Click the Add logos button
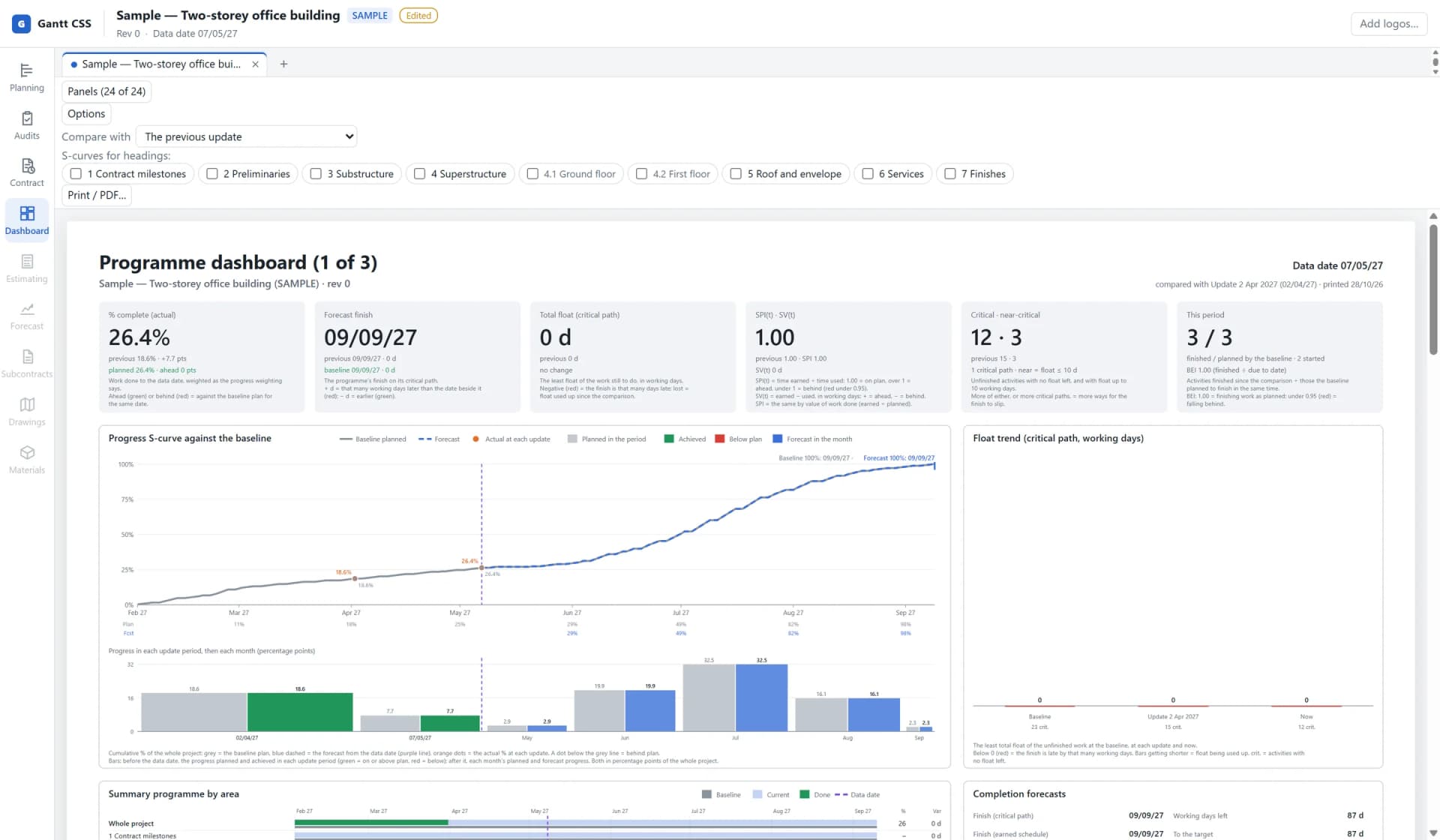 (1389, 24)
